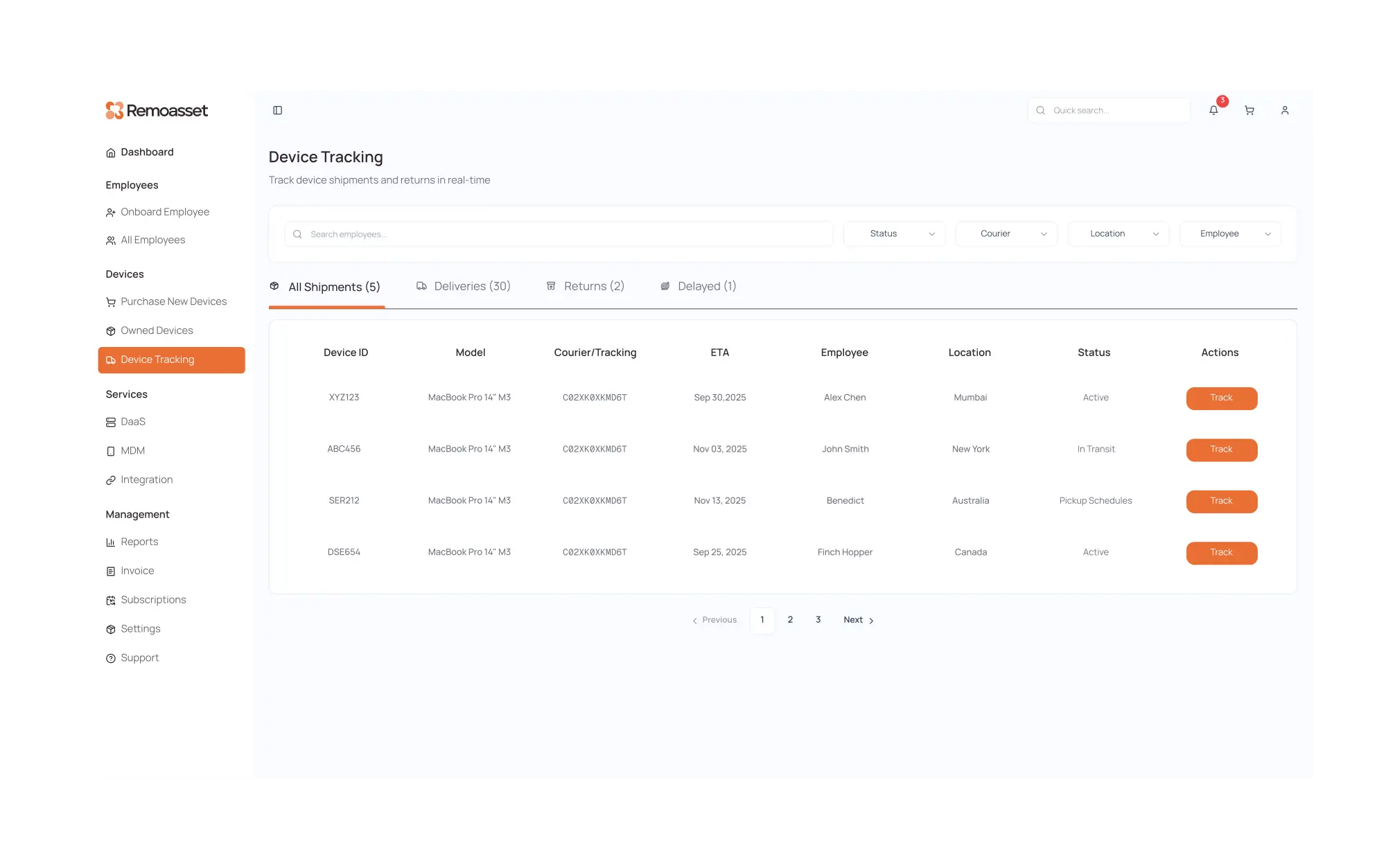Track device XYZ123 shipment
The width and height of the screenshot is (1386, 868).
[1222, 398]
